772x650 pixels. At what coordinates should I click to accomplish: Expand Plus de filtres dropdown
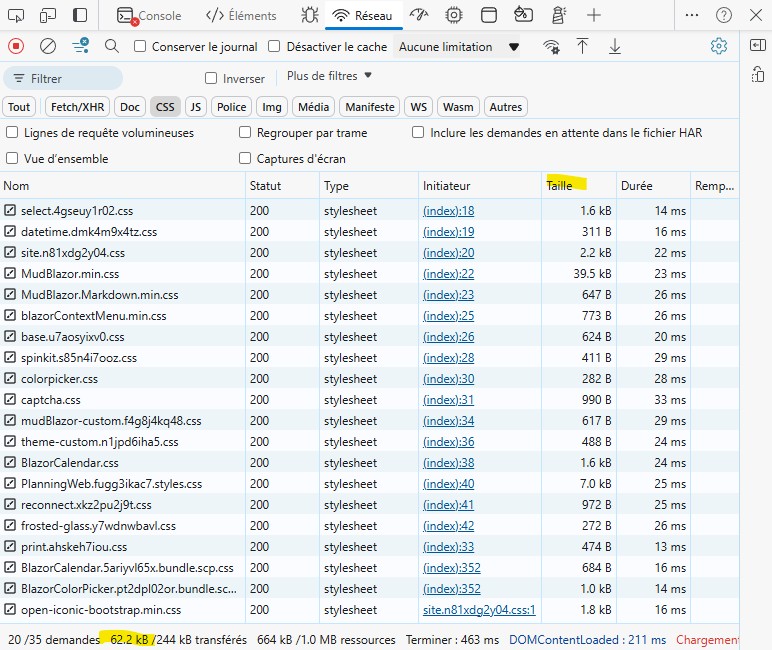329,76
